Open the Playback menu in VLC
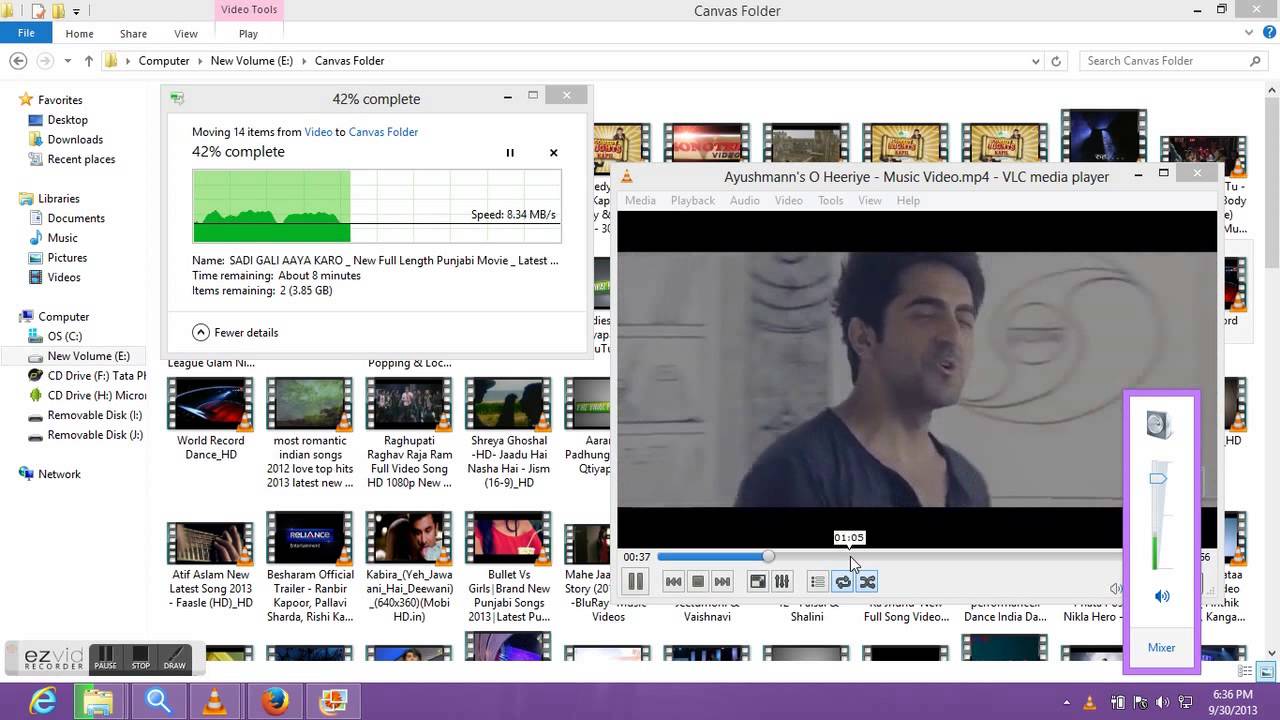The height and width of the screenshot is (720, 1280). (x=692, y=200)
